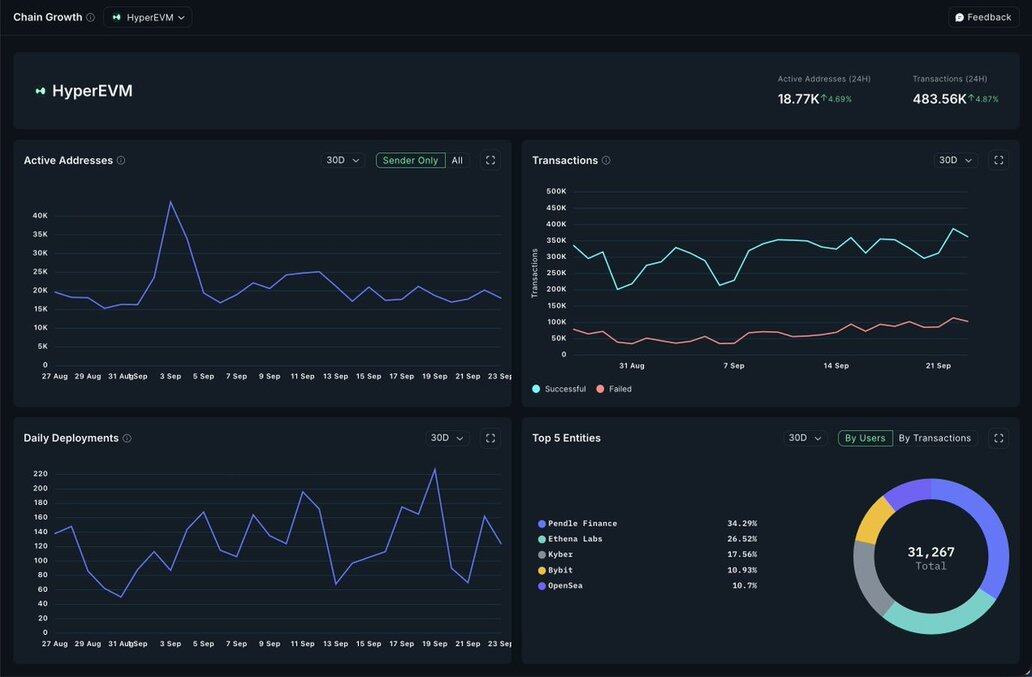Open the Daily Deployments 30D dropdown
This screenshot has width=1032, height=677.
pos(447,438)
